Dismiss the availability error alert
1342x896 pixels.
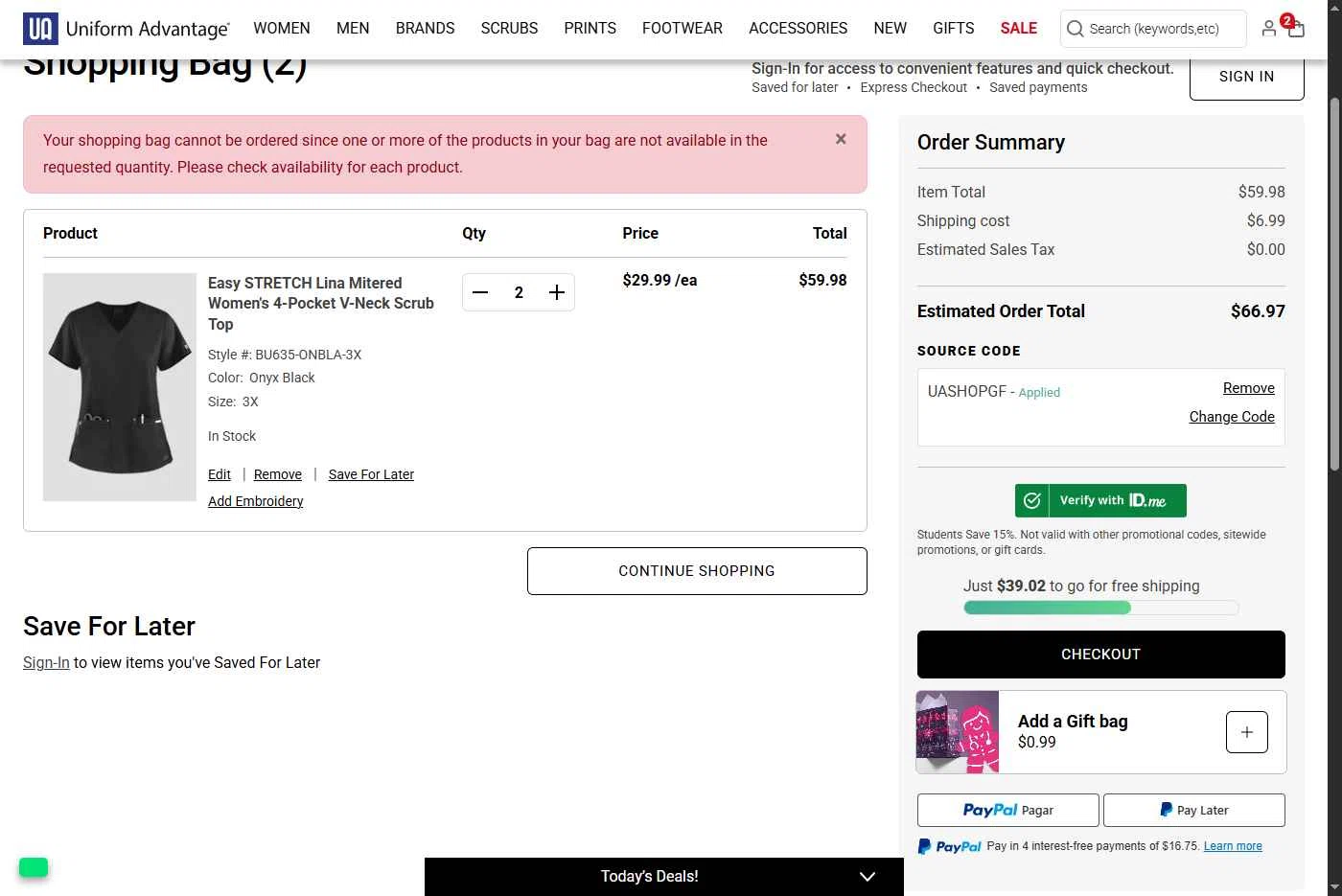[x=841, y=139]
